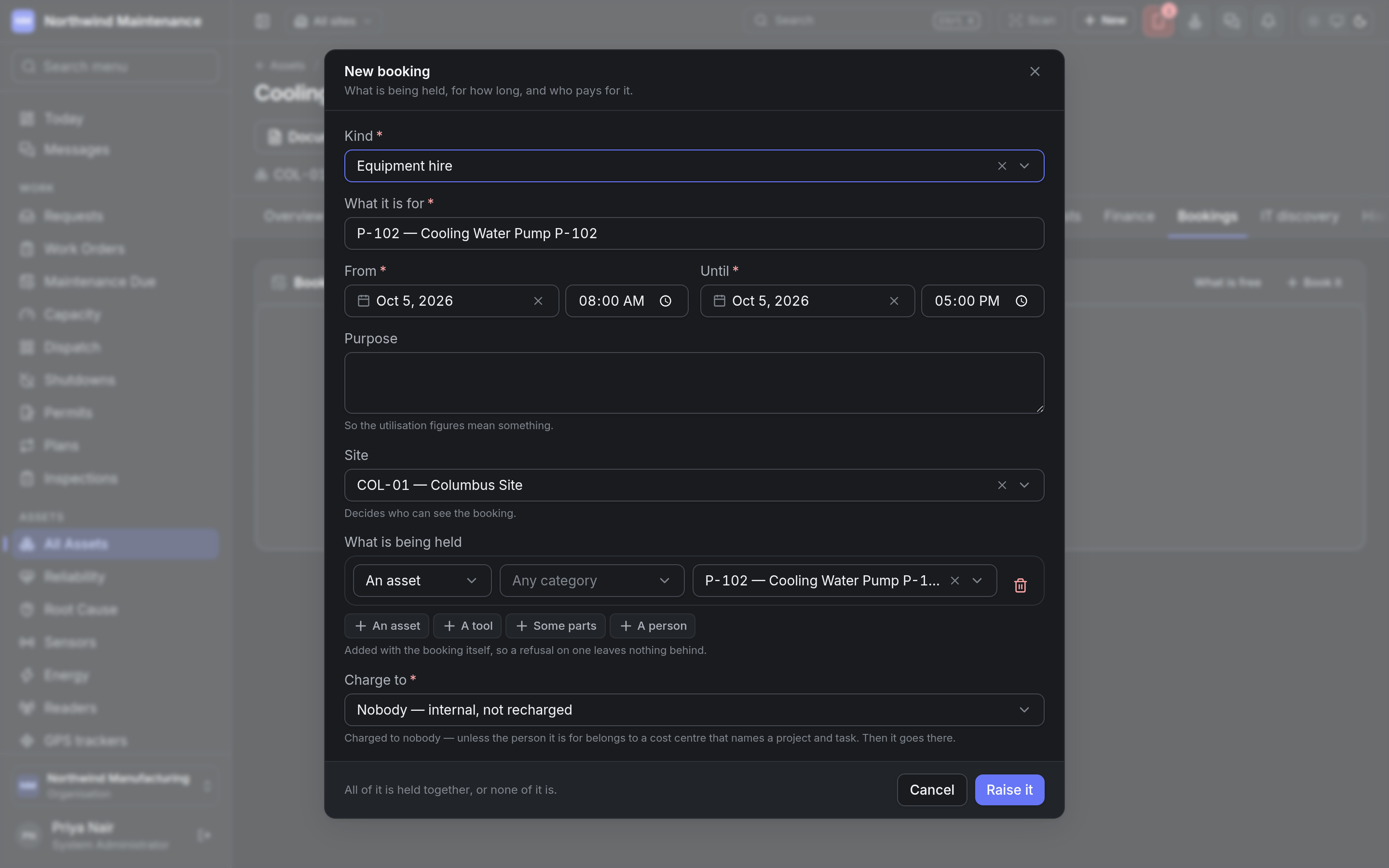Delete the held asset row with trash icon

click(1020, 585)
